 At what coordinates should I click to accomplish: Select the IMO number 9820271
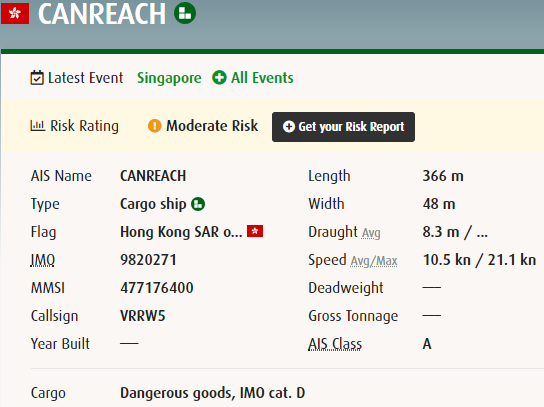(148, 260)
